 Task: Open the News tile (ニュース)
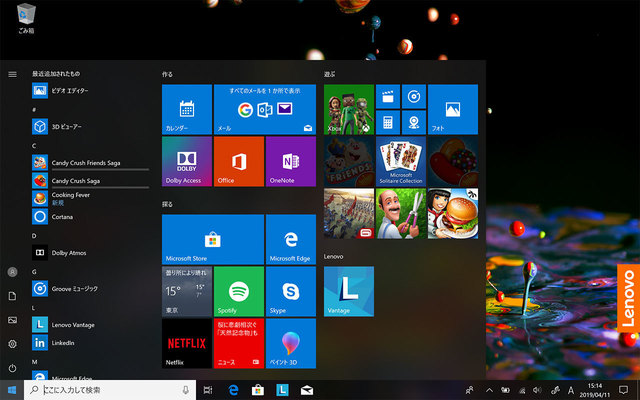[239, 343]
